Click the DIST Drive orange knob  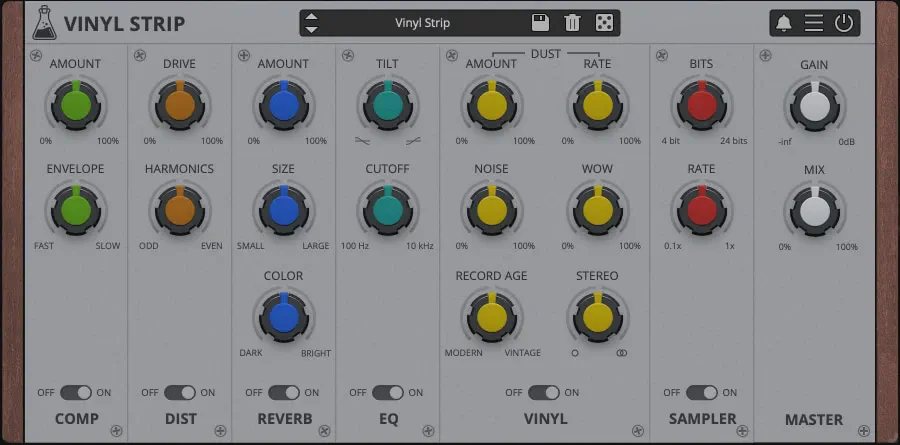(x=179, y=104)
